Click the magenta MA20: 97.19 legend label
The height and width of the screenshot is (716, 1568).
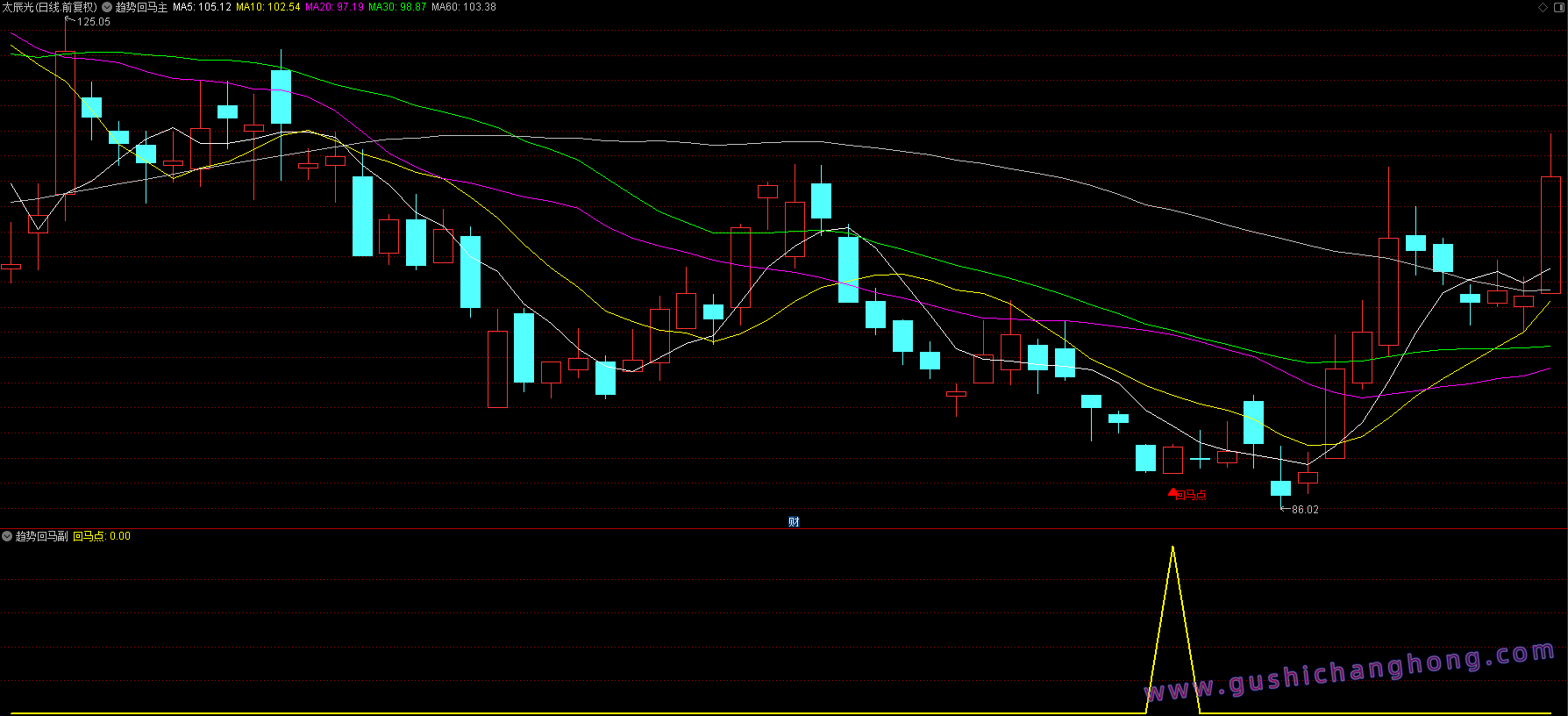pyautogui.click(x=334, y=7)
